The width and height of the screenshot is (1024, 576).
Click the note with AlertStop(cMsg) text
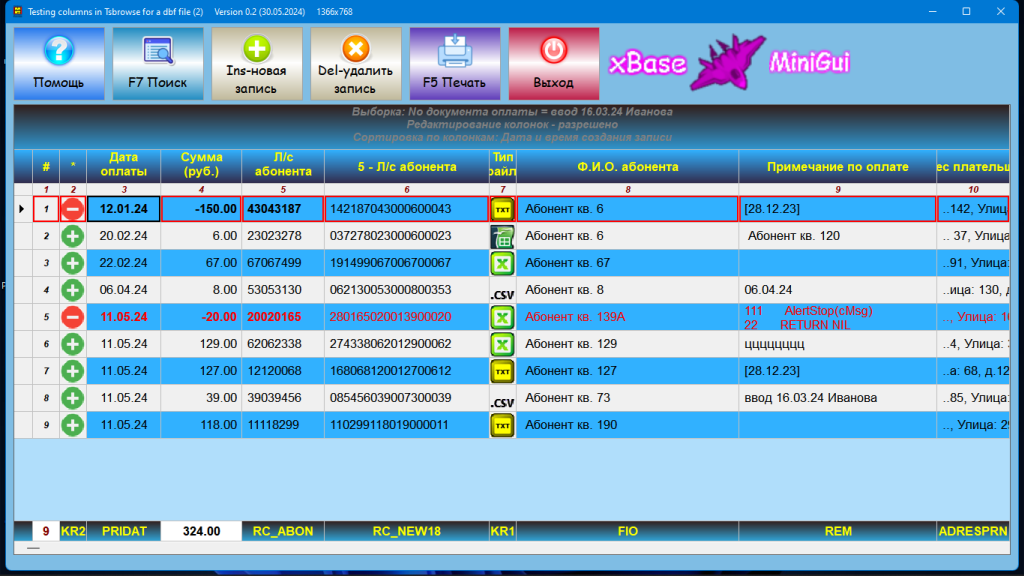[837, 317]
